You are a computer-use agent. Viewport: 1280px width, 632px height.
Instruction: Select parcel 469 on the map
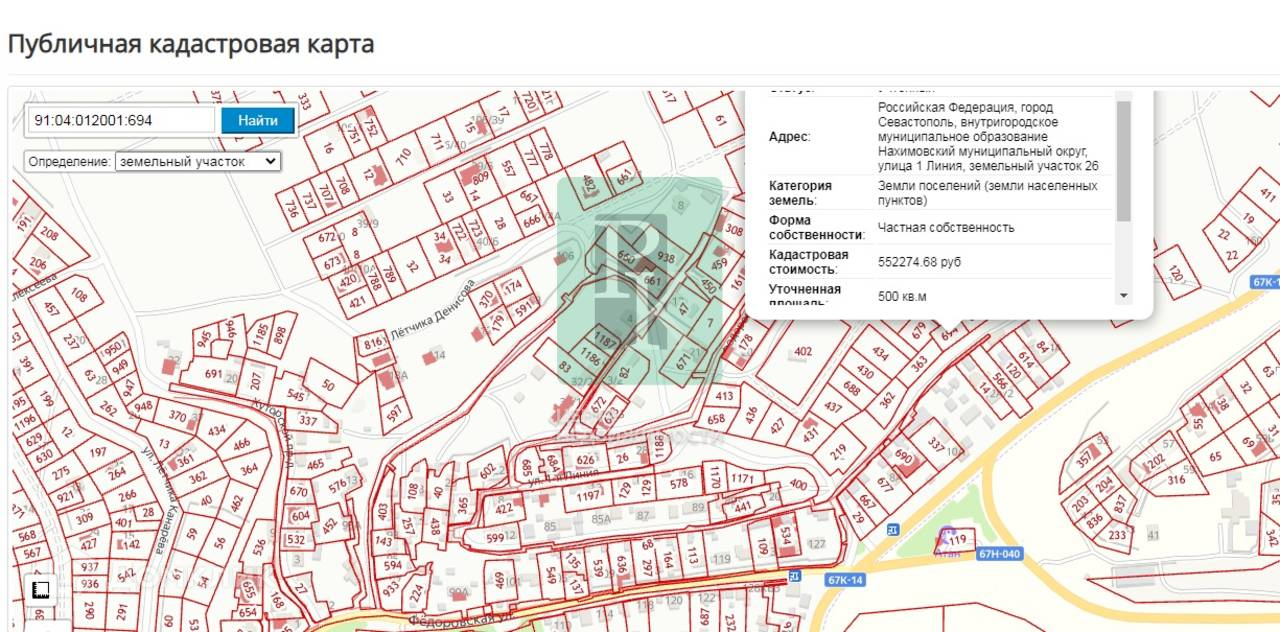click(x=499, y=578)
